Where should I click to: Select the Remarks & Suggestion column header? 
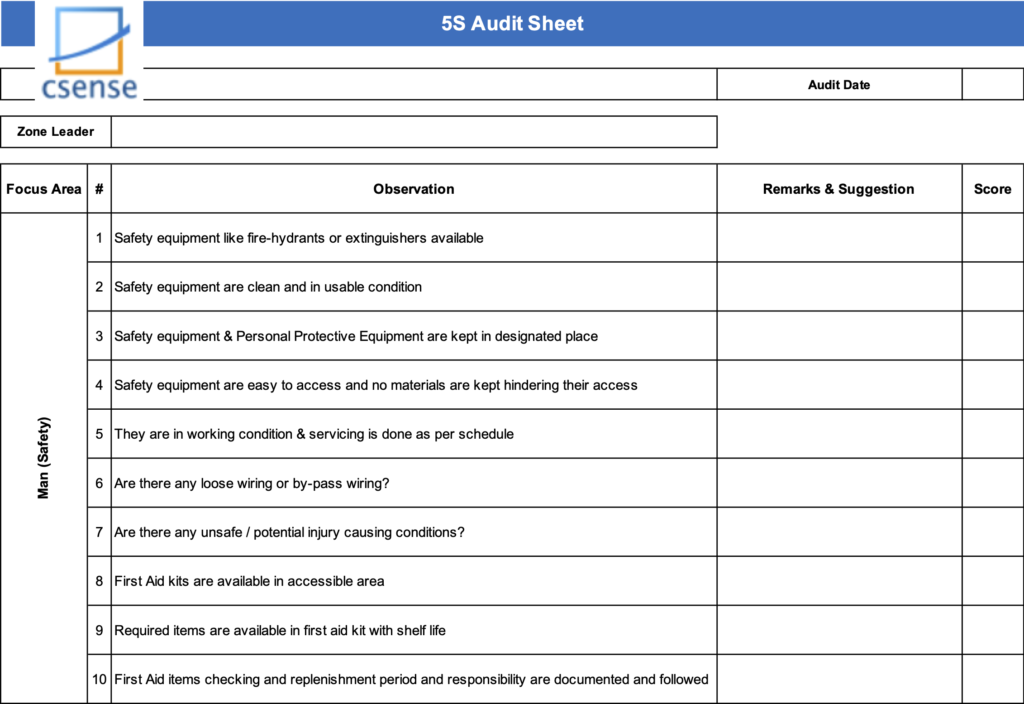click(x=838, y=189)
